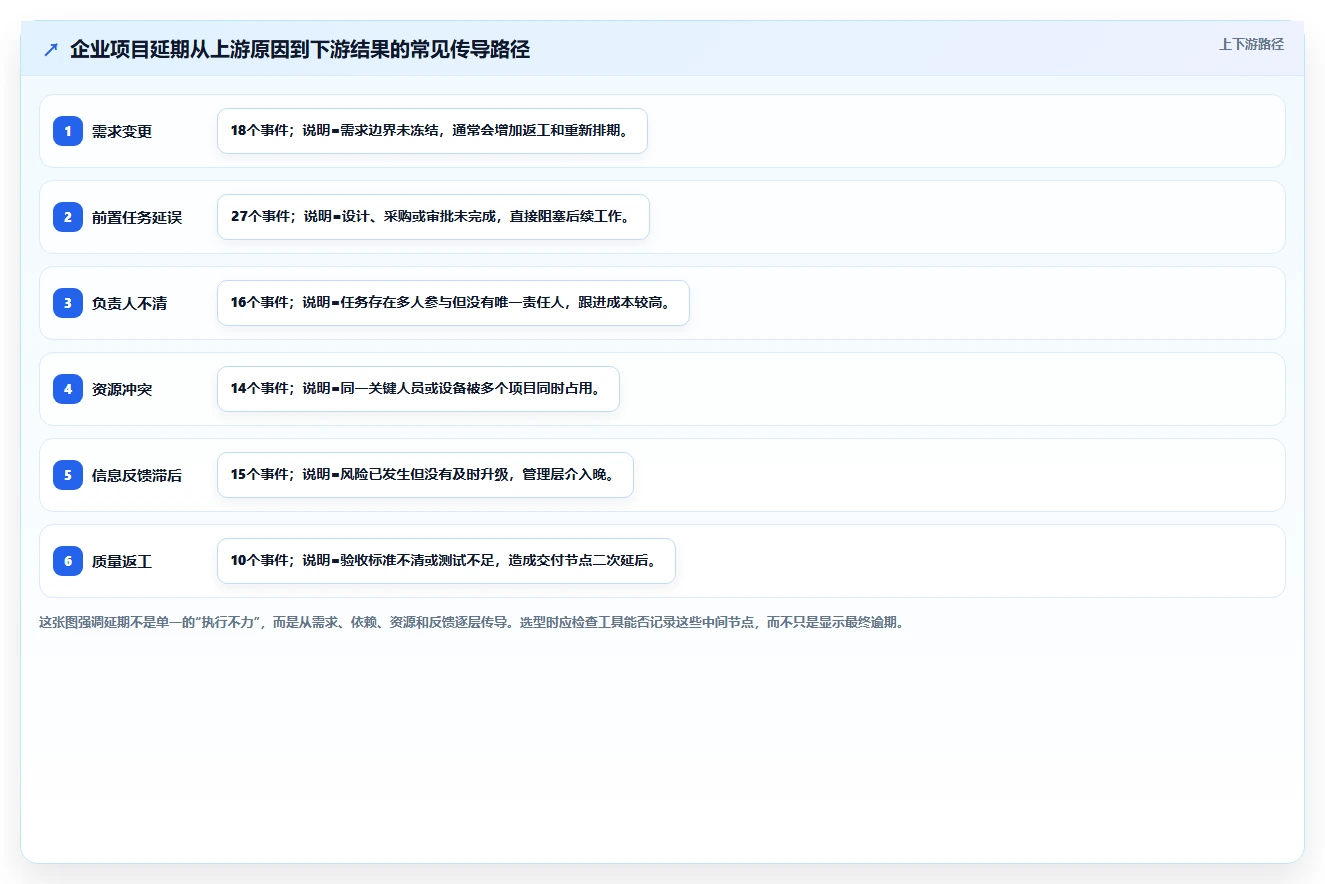Click the step number 3 badge
This screenshot has height=884, width=1325.
click(68, 303)
